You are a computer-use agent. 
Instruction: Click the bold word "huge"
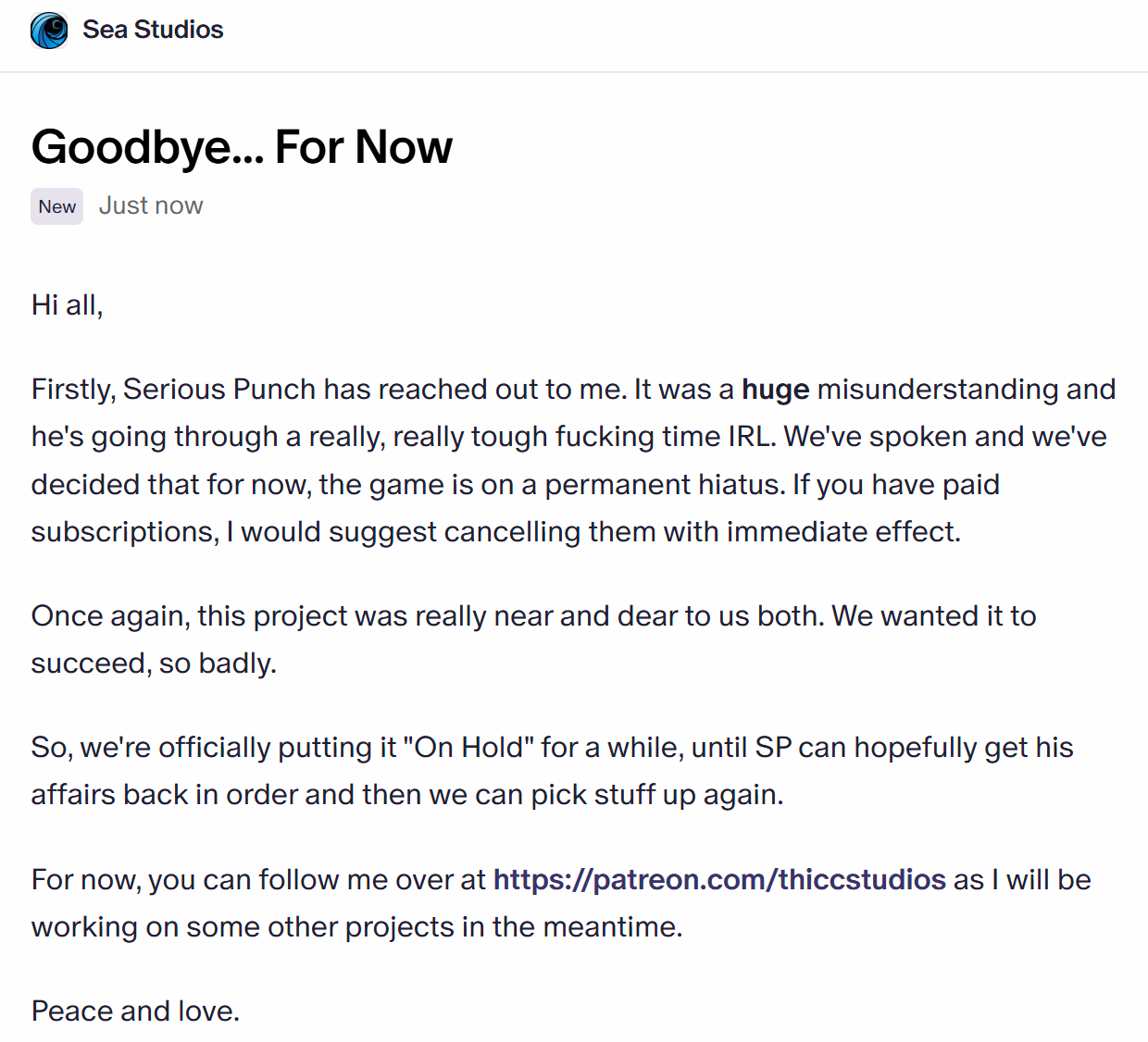click(776, 390)
